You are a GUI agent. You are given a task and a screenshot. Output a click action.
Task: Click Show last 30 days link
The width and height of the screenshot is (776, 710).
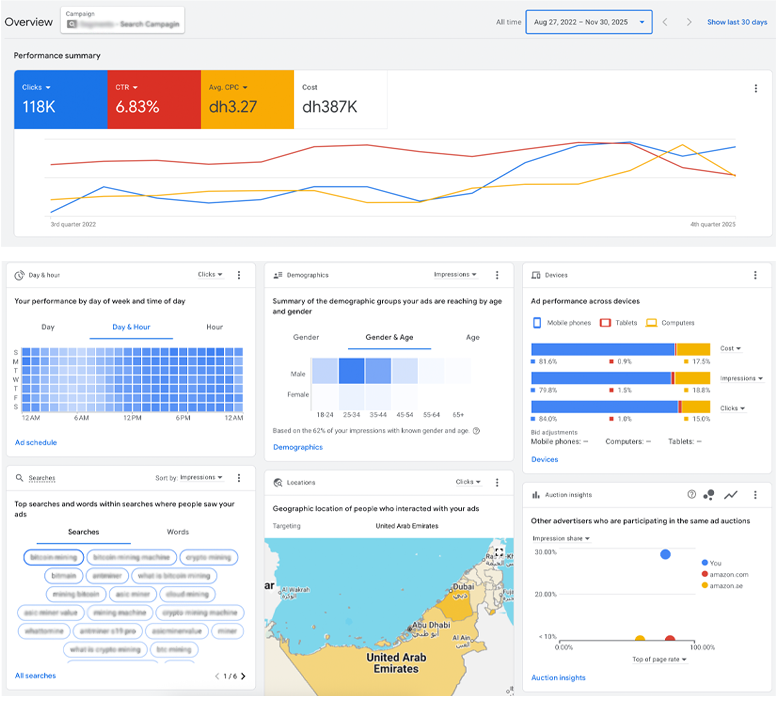(x=736, y=22)
